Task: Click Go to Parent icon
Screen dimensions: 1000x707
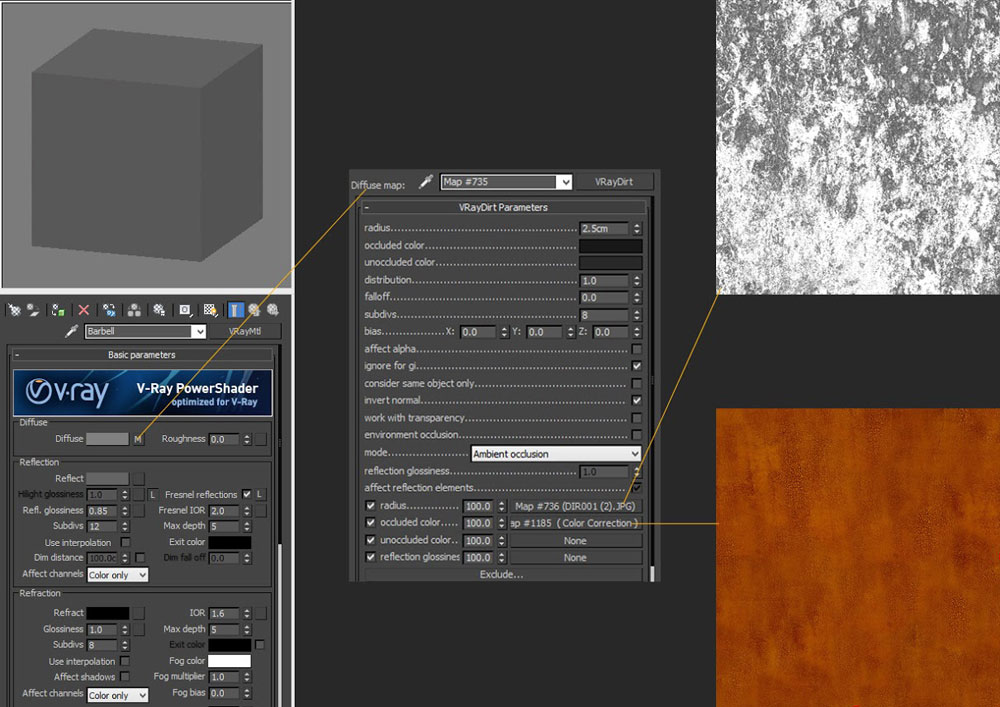Action: coord(254,311)
